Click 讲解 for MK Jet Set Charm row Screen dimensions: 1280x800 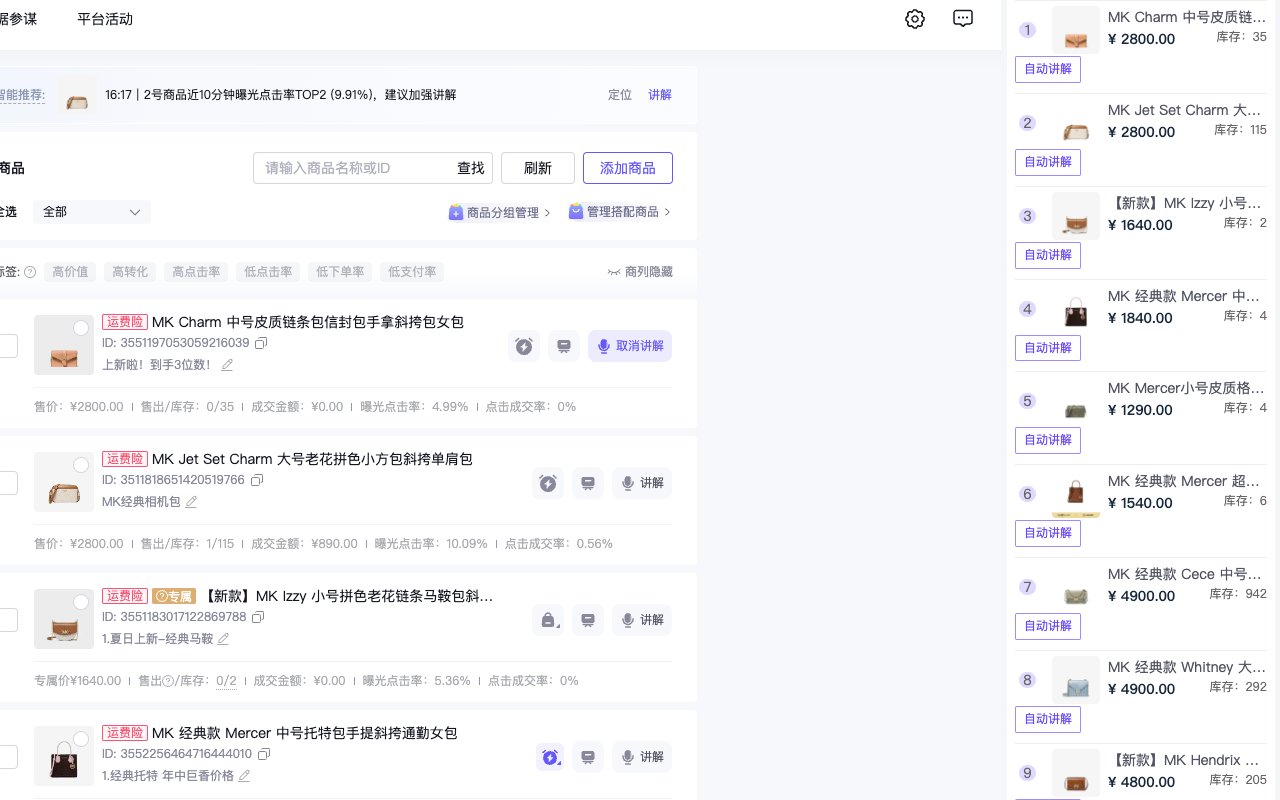click(x=642, y=483)
